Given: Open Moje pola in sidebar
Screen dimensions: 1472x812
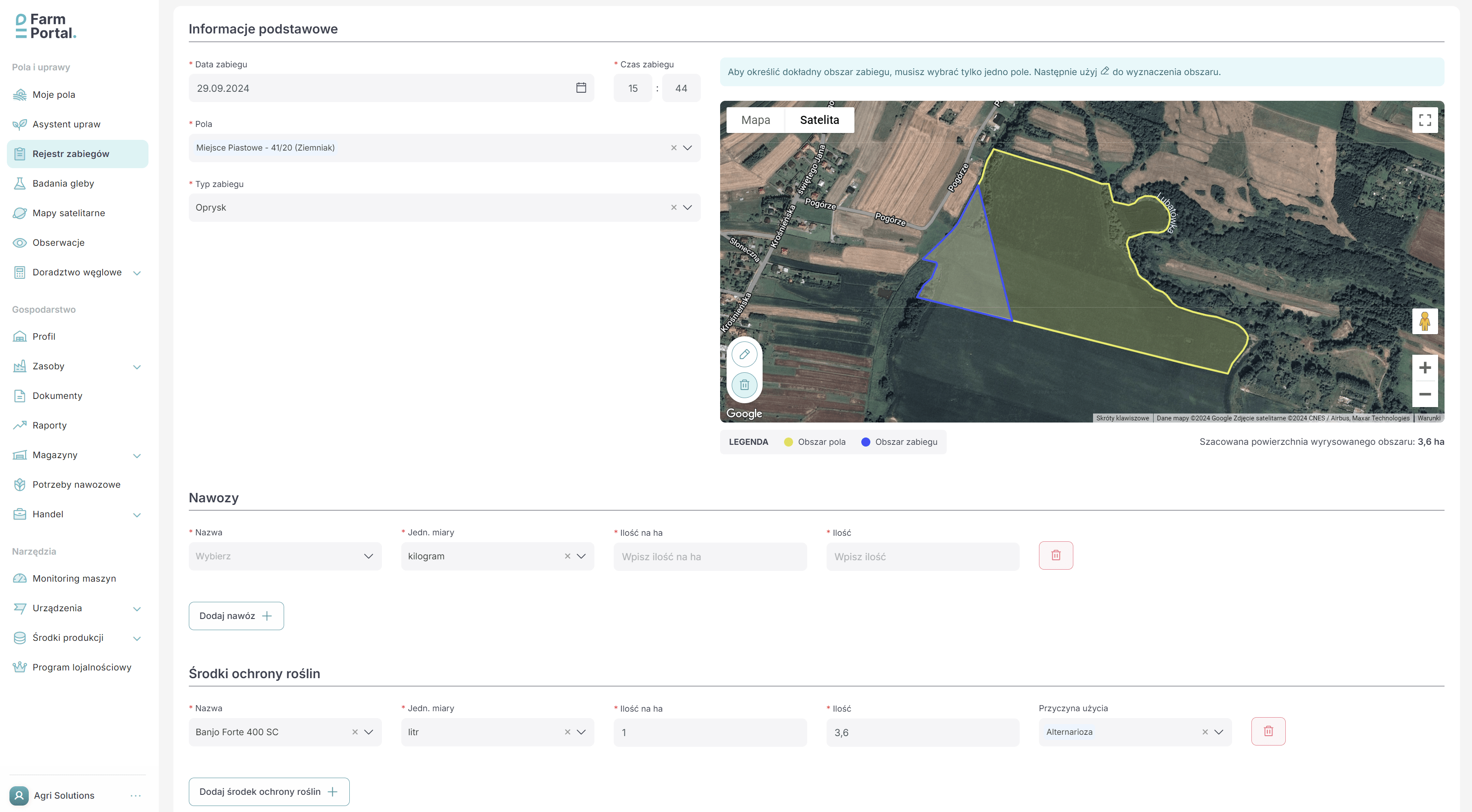Looking at the screenshot, I should (78, 95).
